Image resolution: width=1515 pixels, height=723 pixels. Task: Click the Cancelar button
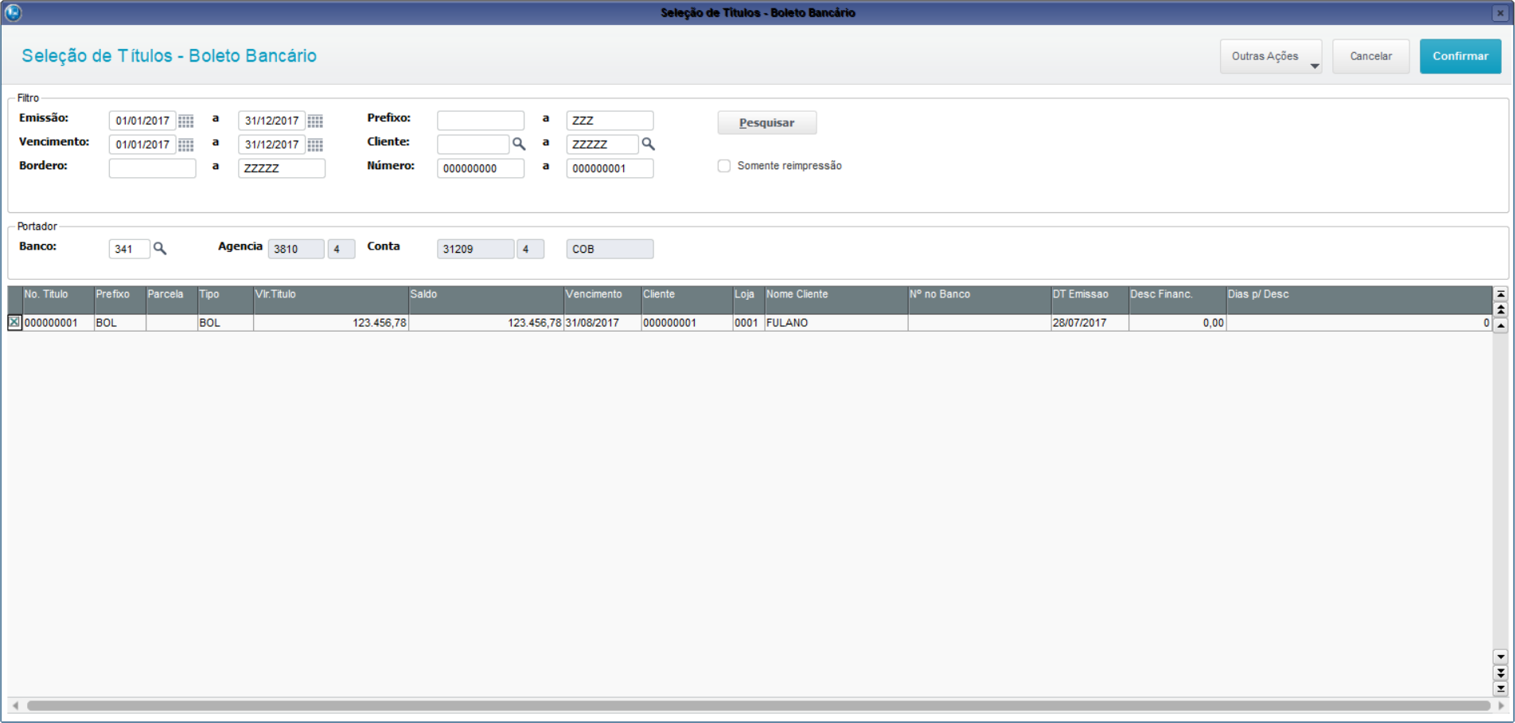1370,57
